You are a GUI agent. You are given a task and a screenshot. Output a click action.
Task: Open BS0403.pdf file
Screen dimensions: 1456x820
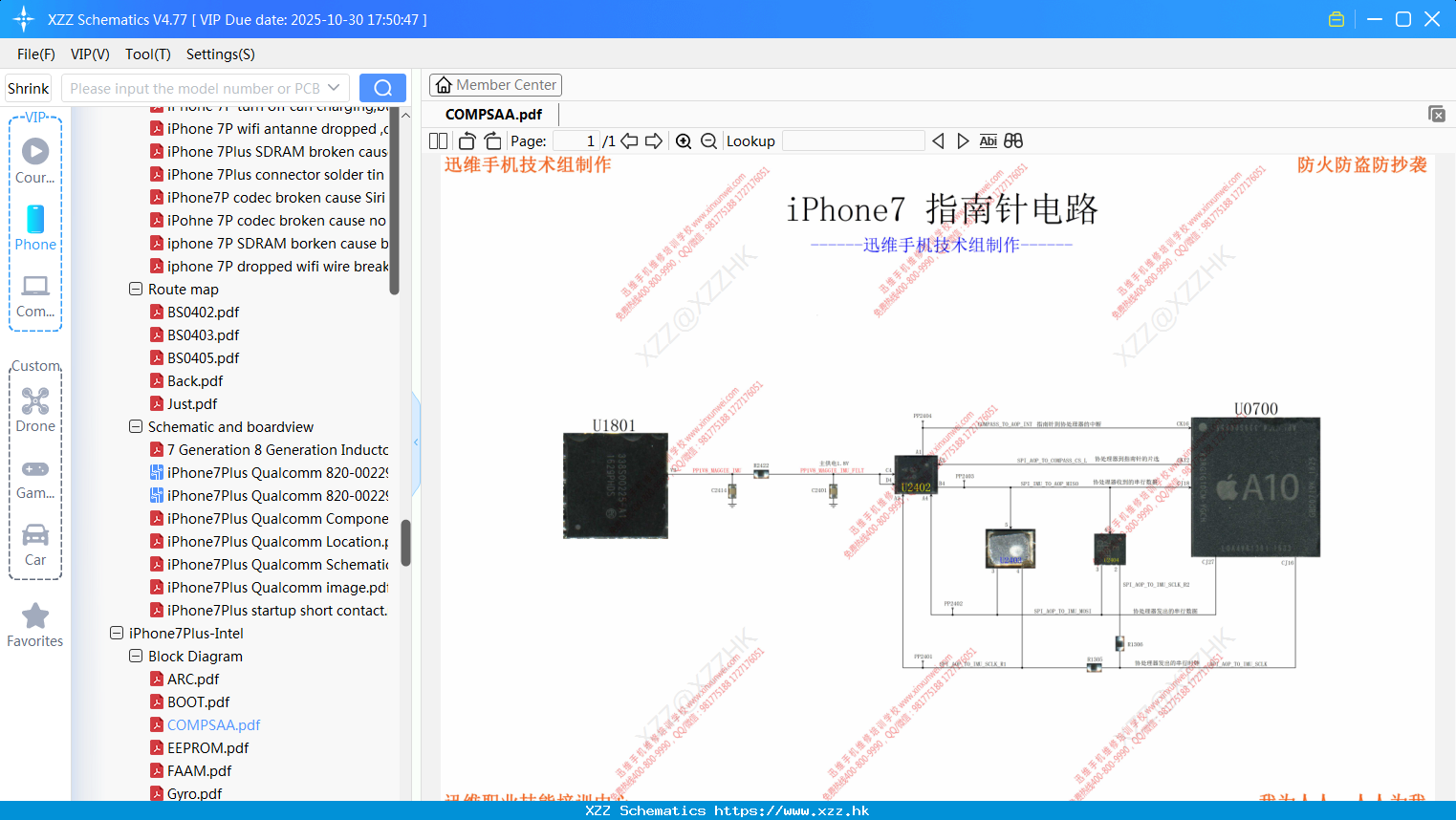pos(203,334)
